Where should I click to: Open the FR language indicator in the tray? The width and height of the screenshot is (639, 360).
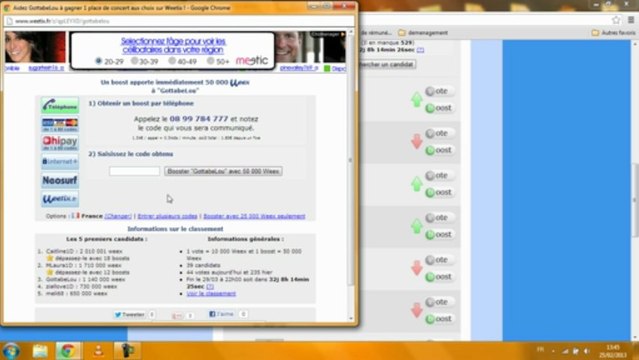[x=540, y=349]
